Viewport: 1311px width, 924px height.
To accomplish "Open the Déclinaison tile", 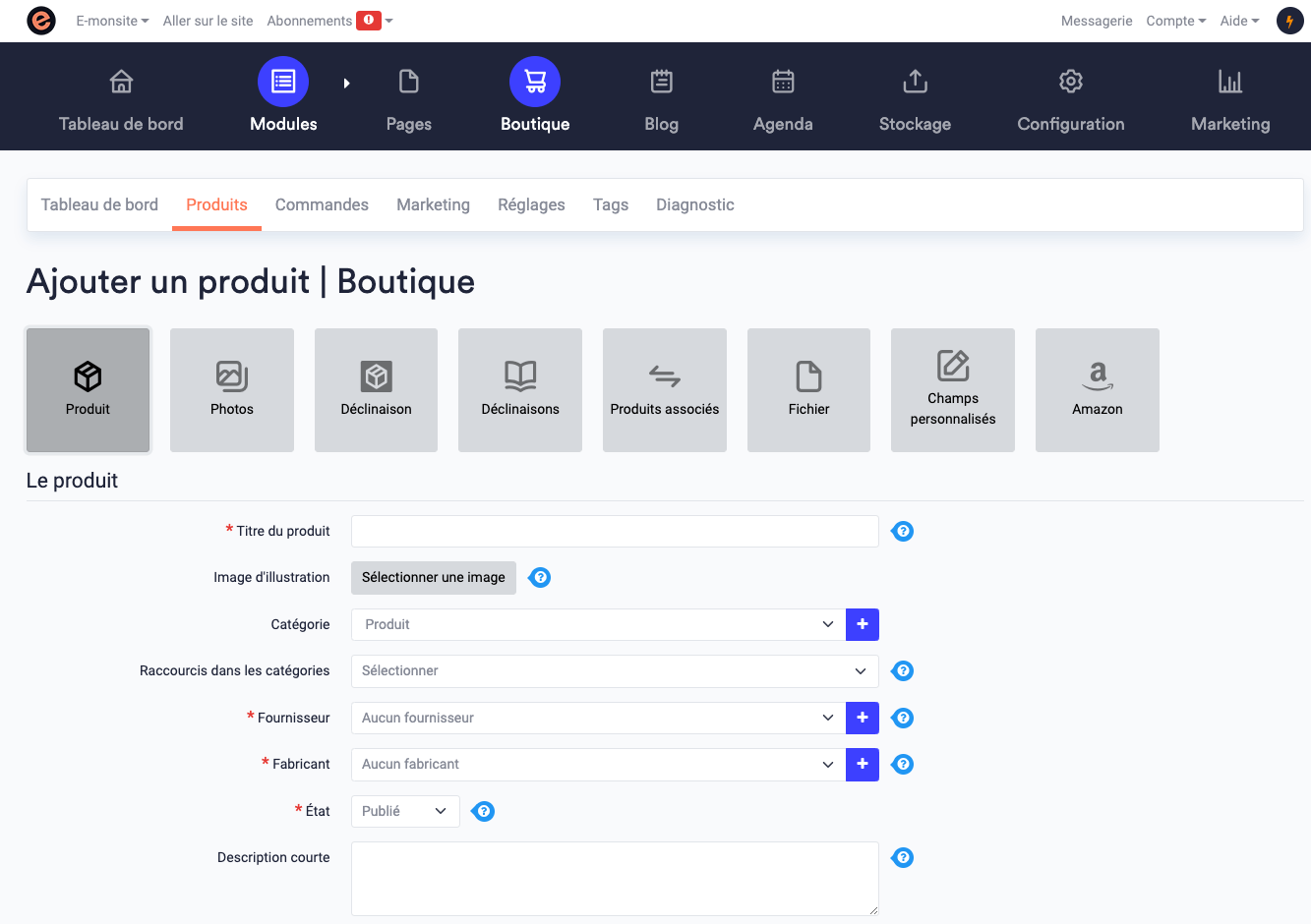I will pos(376,390).
